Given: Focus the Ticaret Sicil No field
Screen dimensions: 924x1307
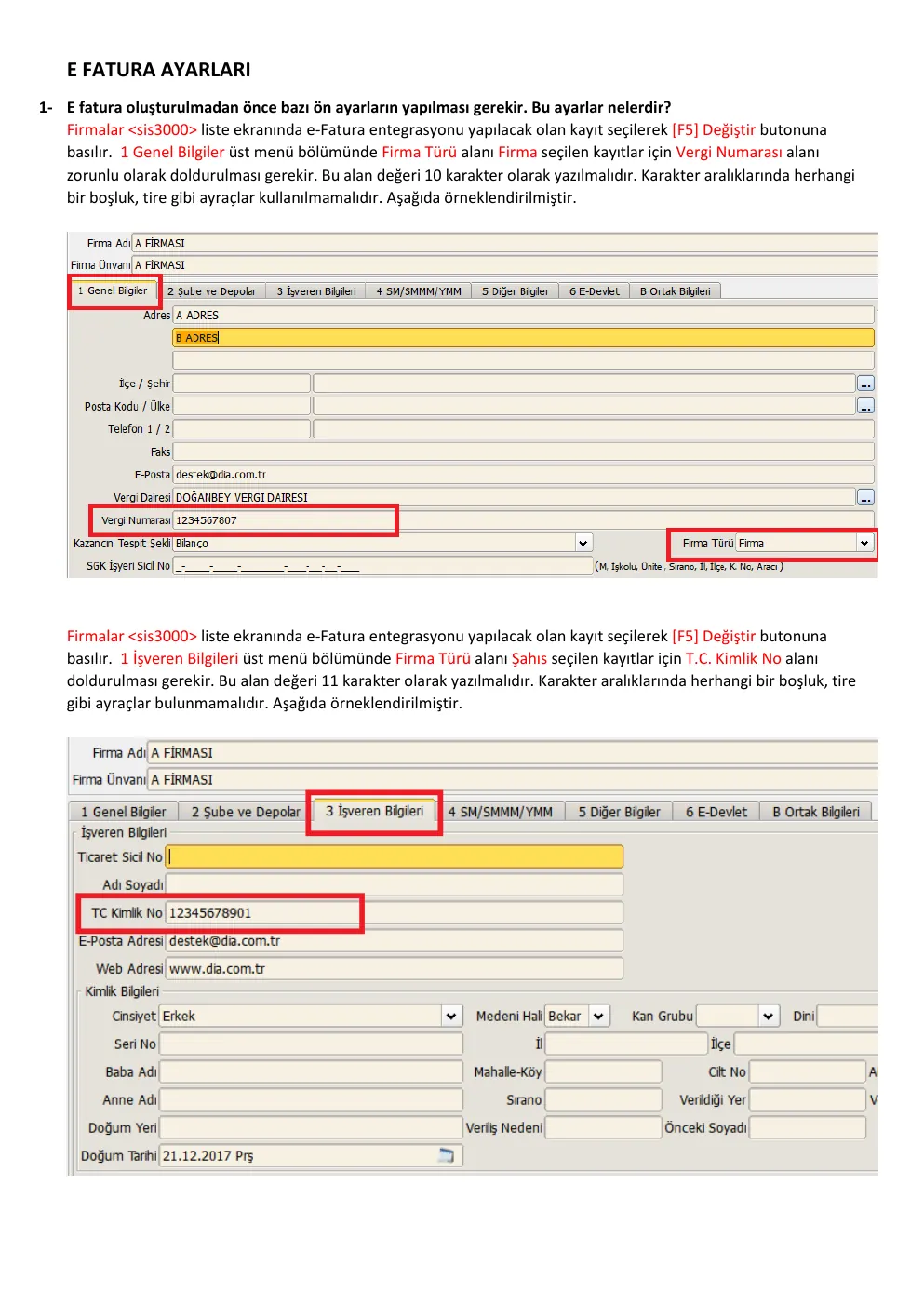Looking at the screenshot, I should 395,856.
